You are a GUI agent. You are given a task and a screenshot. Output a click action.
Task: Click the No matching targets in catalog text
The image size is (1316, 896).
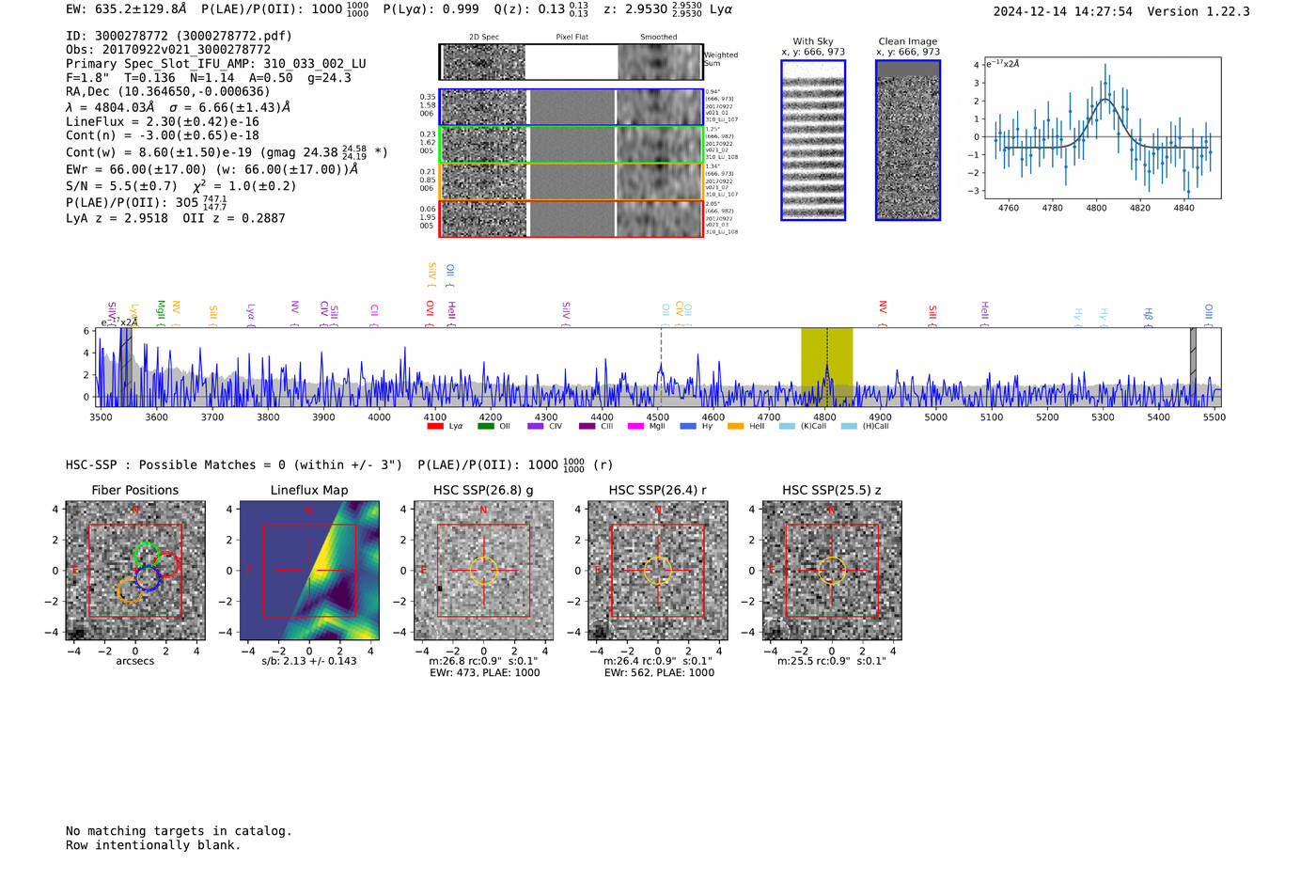click(x=179, y=831)
